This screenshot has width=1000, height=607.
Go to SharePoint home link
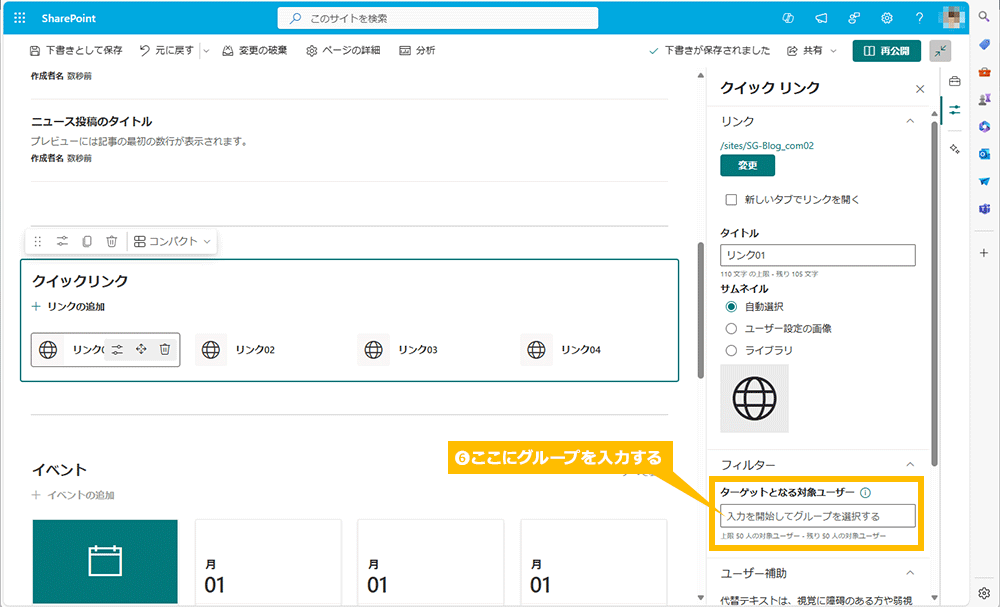(69, 18)
